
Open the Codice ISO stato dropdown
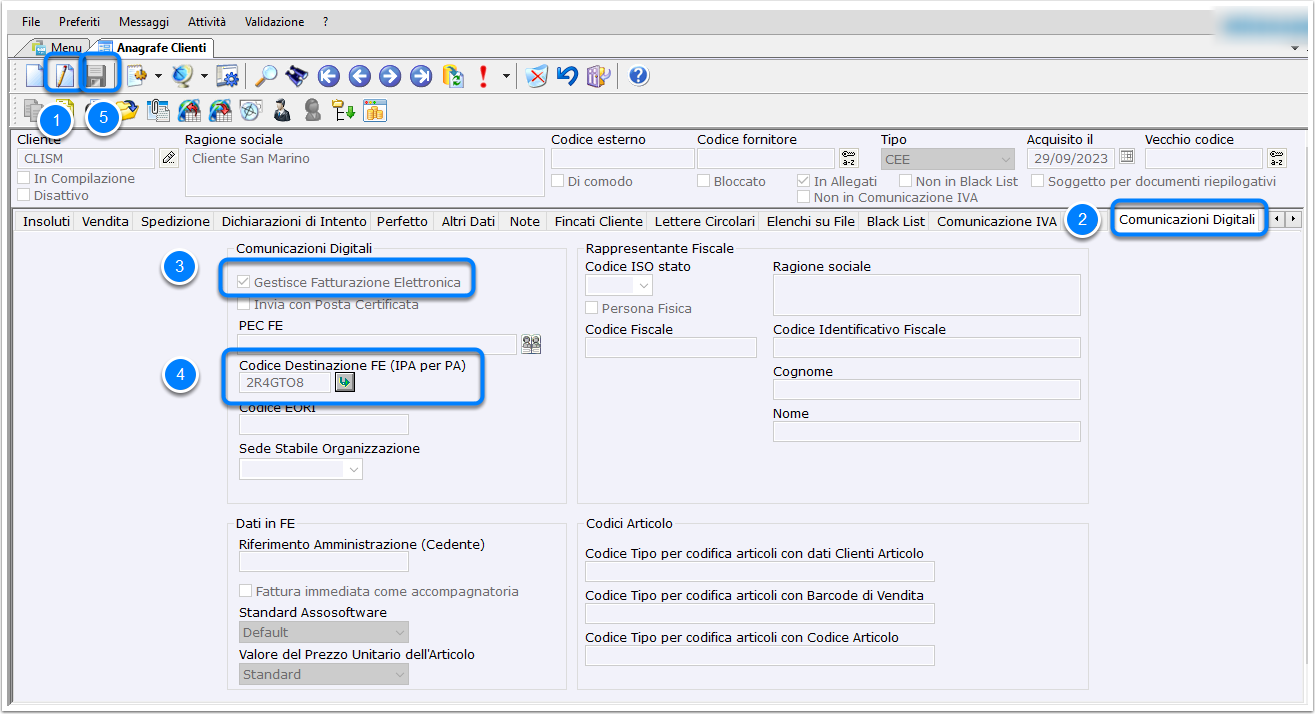(x=619, y=286)
